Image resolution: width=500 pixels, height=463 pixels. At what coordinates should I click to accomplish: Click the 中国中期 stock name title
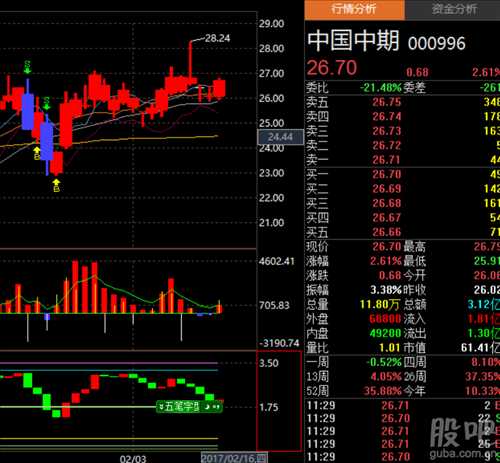click(x=353, y=41)
